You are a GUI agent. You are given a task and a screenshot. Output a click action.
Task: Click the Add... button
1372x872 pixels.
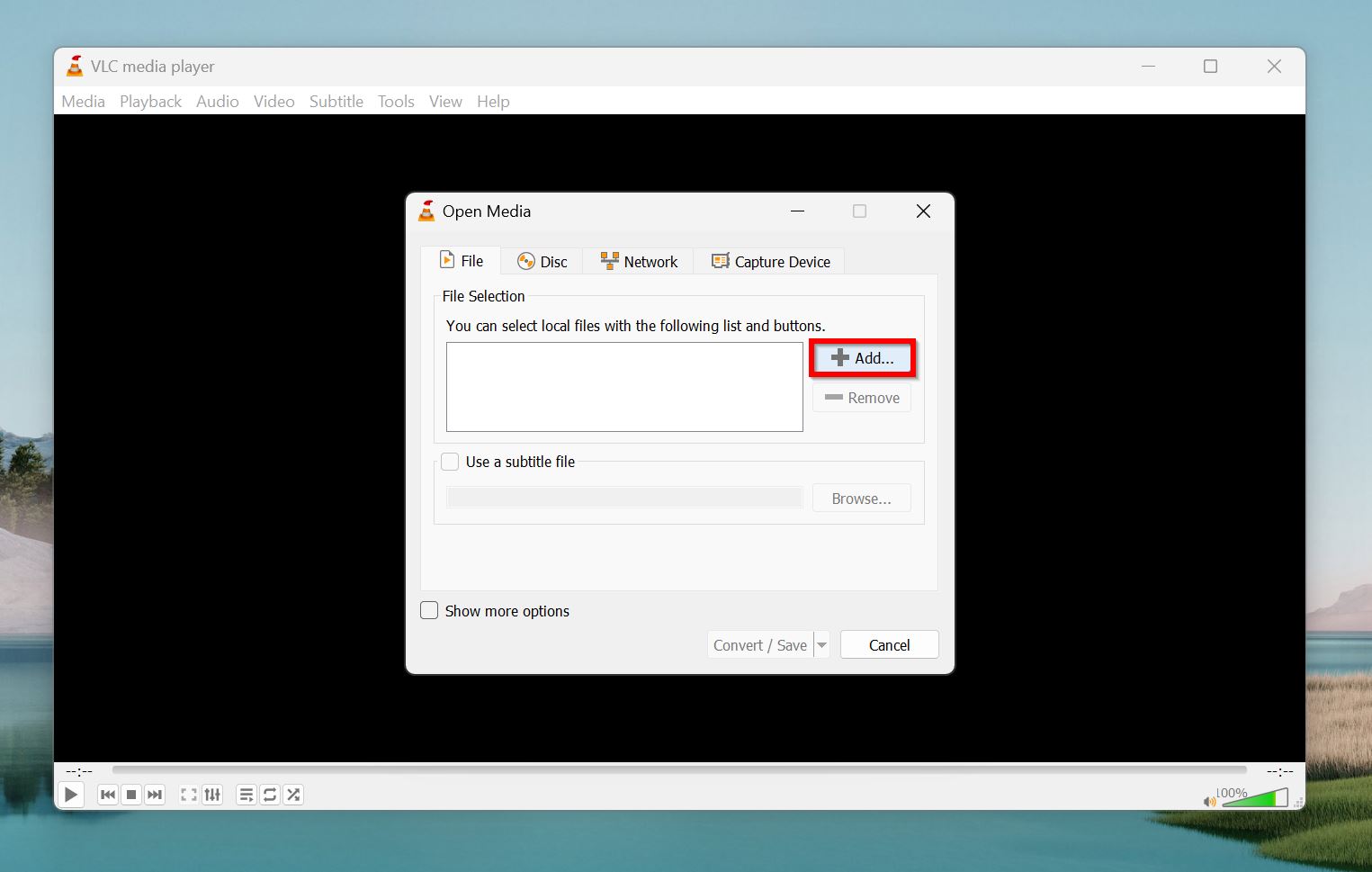tap(862, 358)
